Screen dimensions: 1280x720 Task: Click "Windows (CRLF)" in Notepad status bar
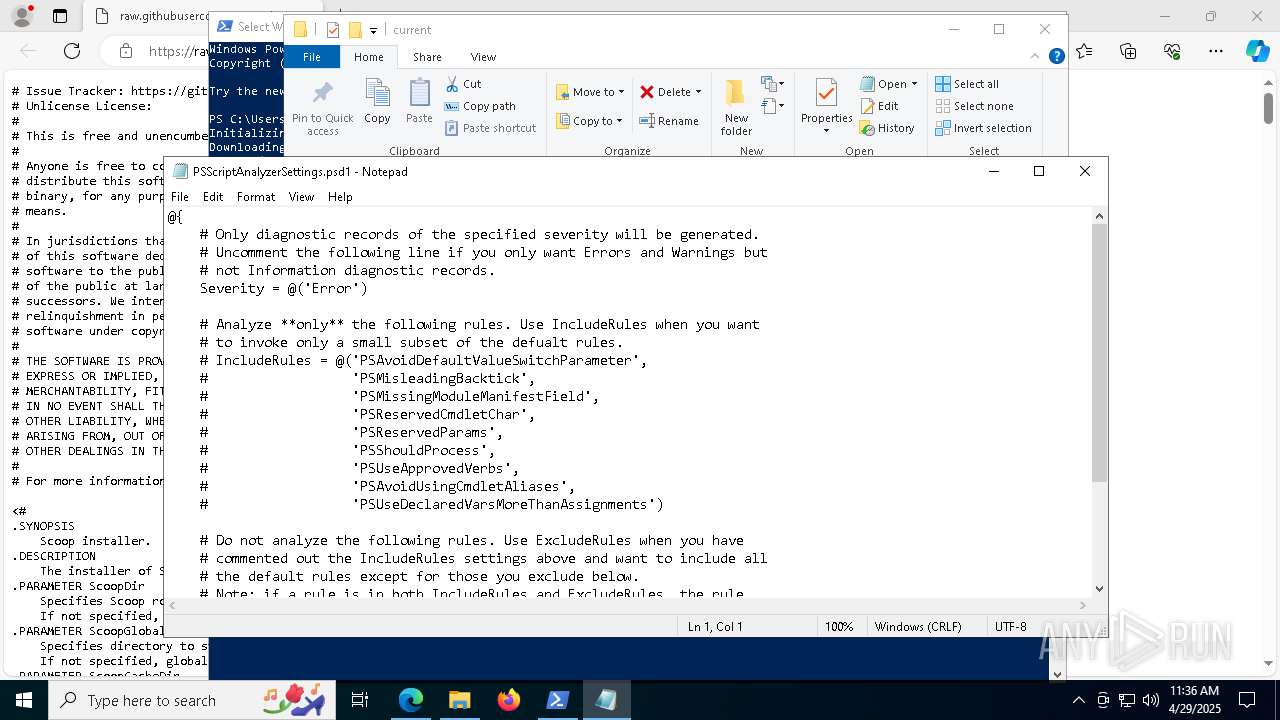coord(918,627)
